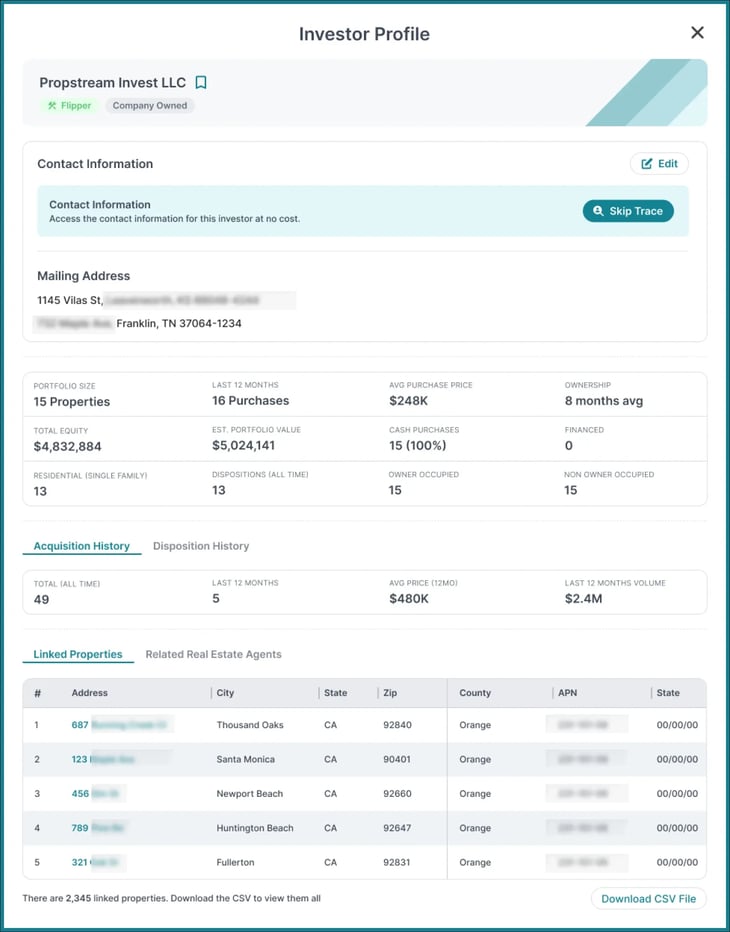
Task: Click zip code 92840
Action: click(x=397, y=725)
